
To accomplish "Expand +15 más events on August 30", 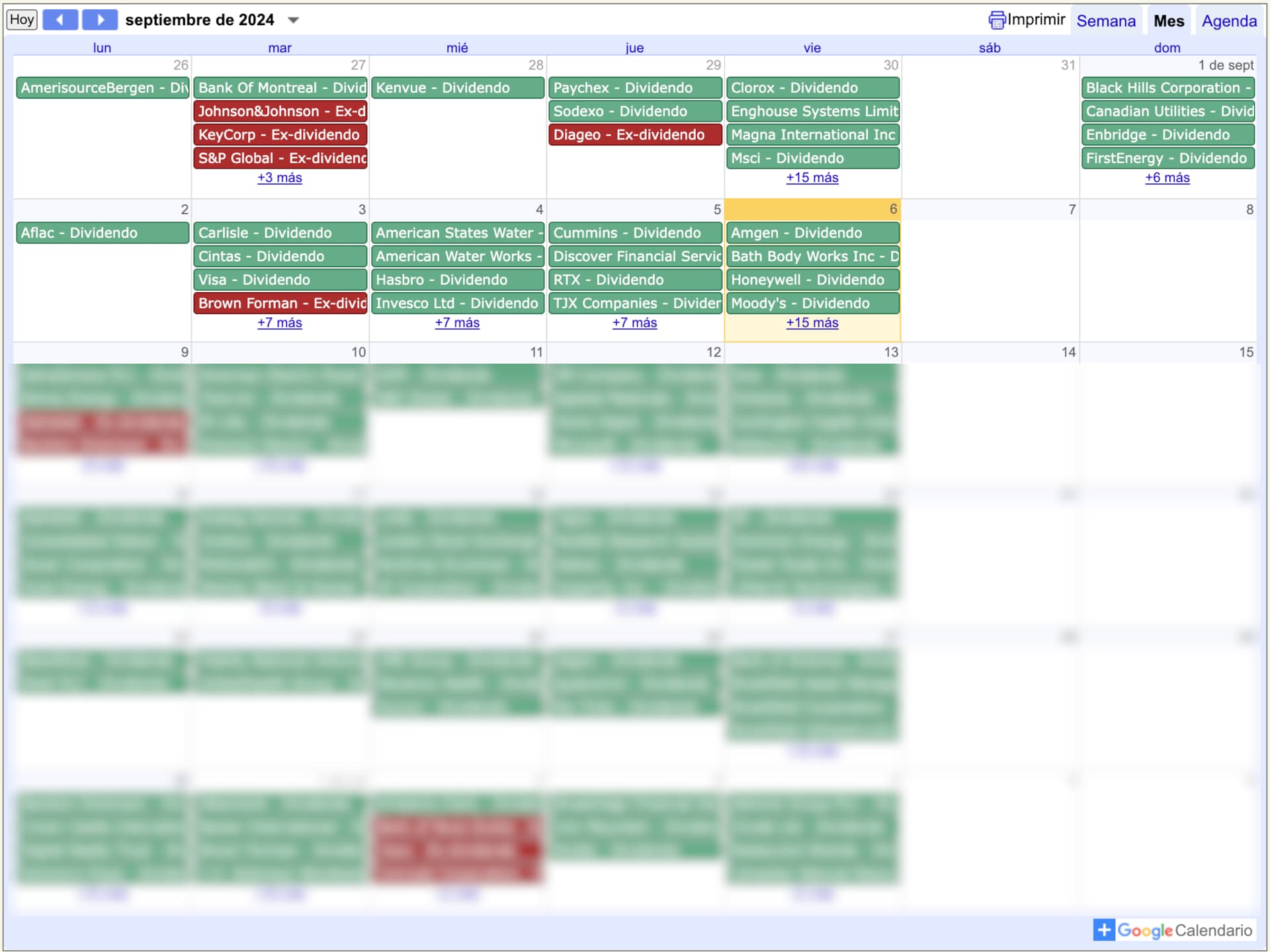I will click(812, 178).
